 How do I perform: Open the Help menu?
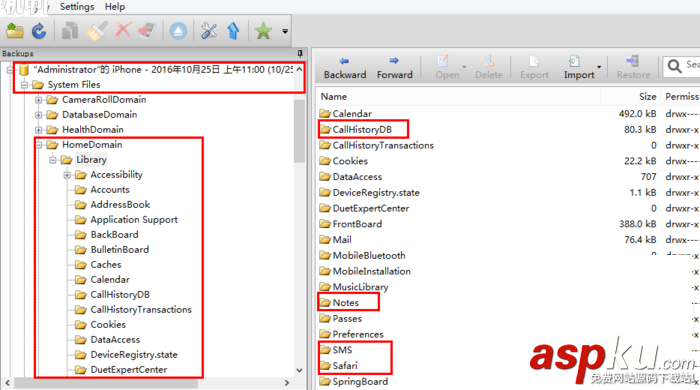pos(115,7)
